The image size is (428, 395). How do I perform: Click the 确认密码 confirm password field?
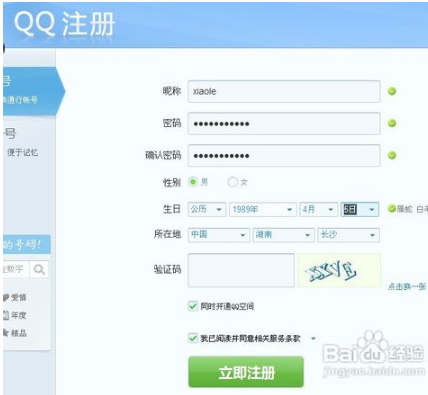click(x=284, y=155)
